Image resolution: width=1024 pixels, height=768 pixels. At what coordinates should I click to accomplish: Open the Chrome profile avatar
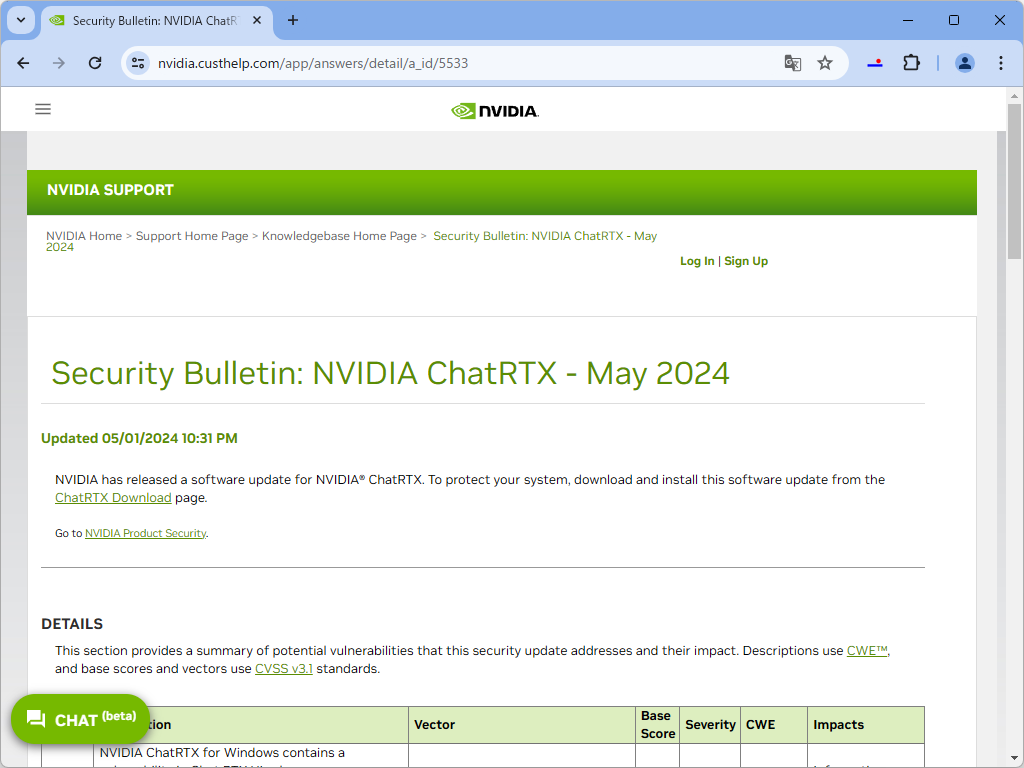[965, 63]
